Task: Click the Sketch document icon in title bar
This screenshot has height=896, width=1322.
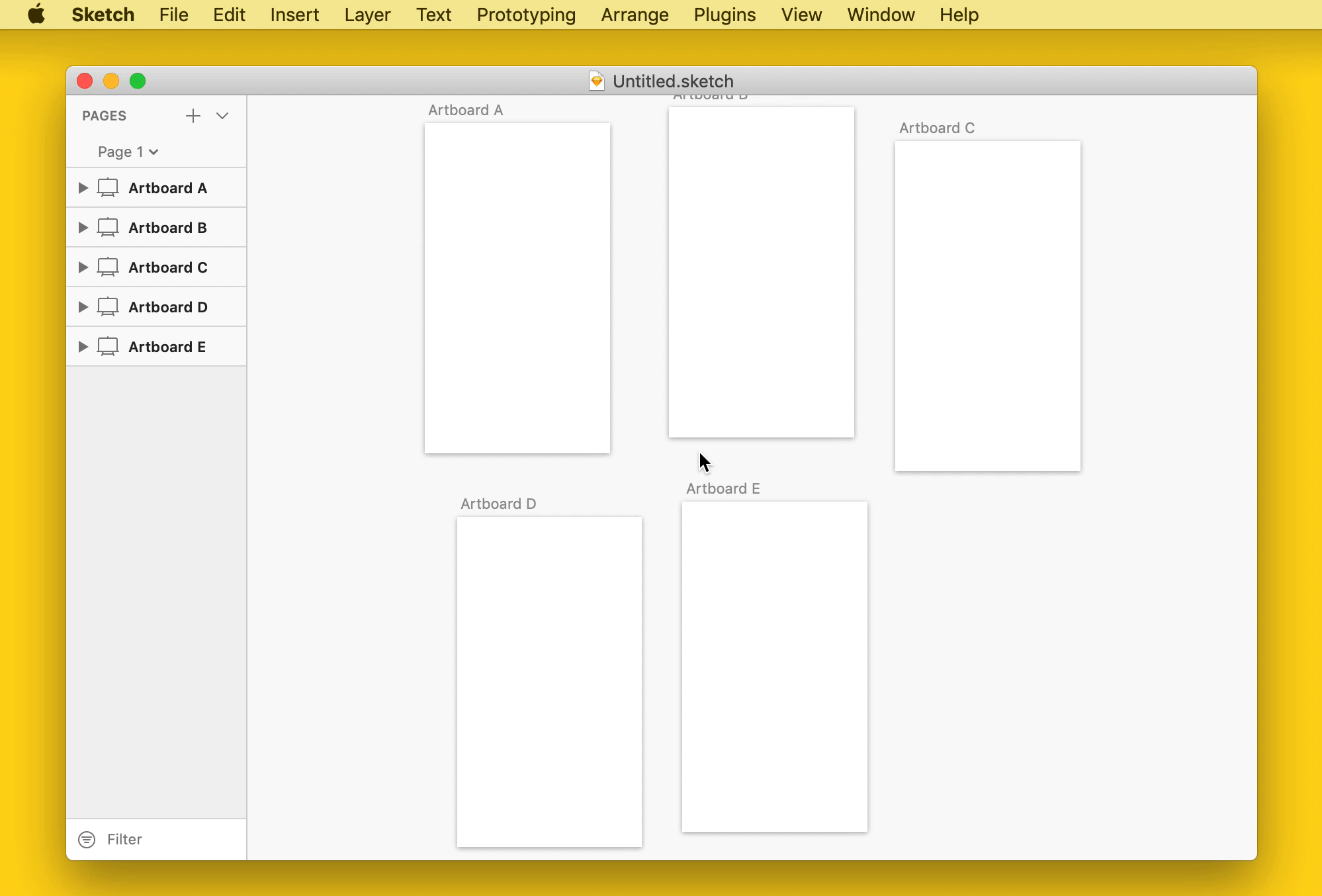Action: tap(596, 81)
